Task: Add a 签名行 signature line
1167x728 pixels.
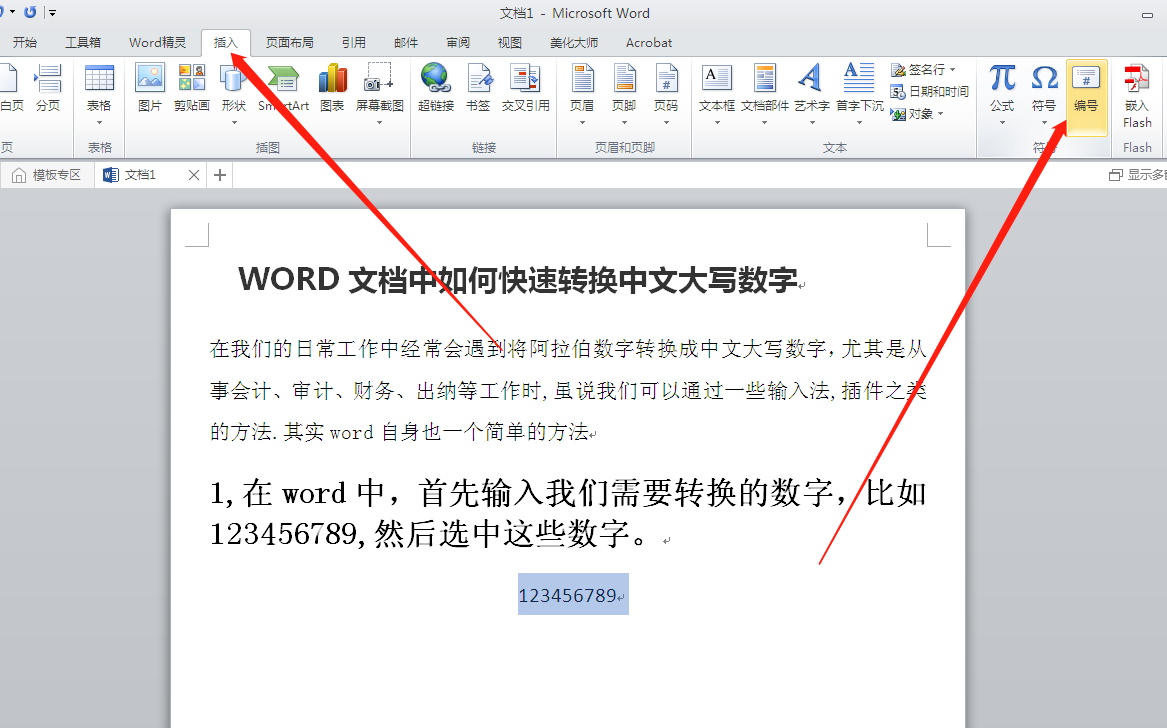Action: tap(923, 69)
